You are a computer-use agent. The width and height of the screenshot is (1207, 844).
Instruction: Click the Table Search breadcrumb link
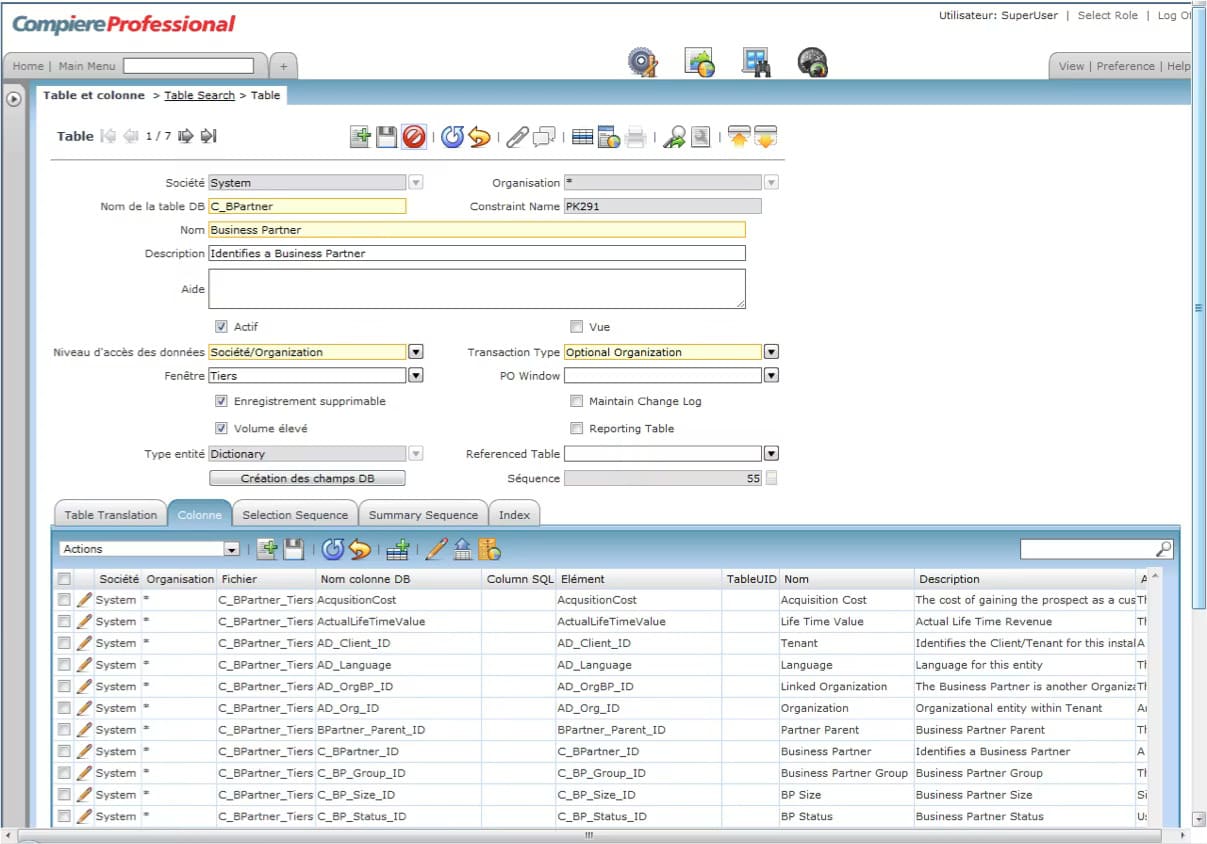[199, 95]
